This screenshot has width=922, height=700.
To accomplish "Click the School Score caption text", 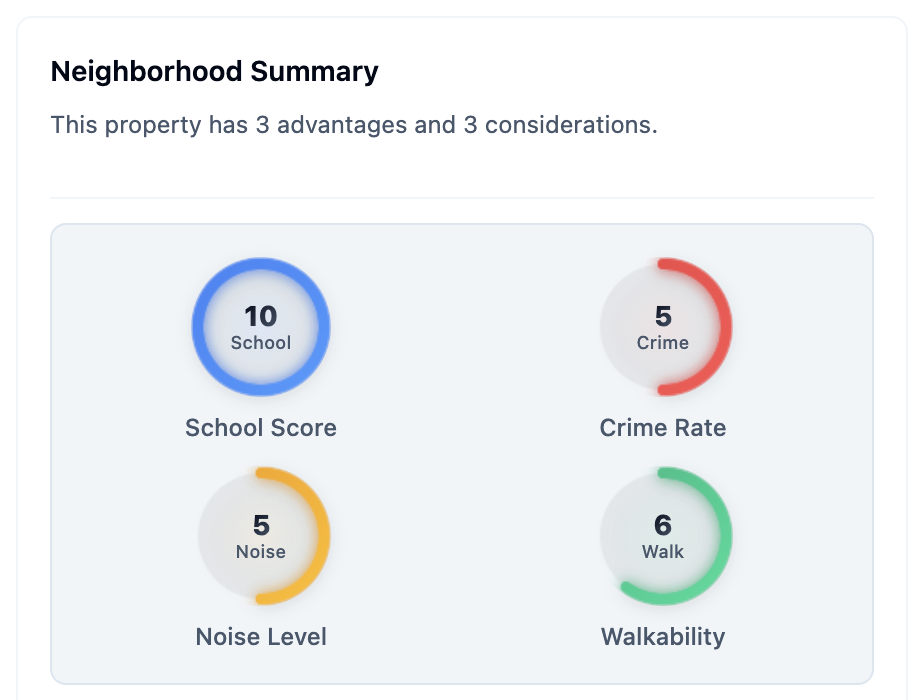I will tap(261, 427).
